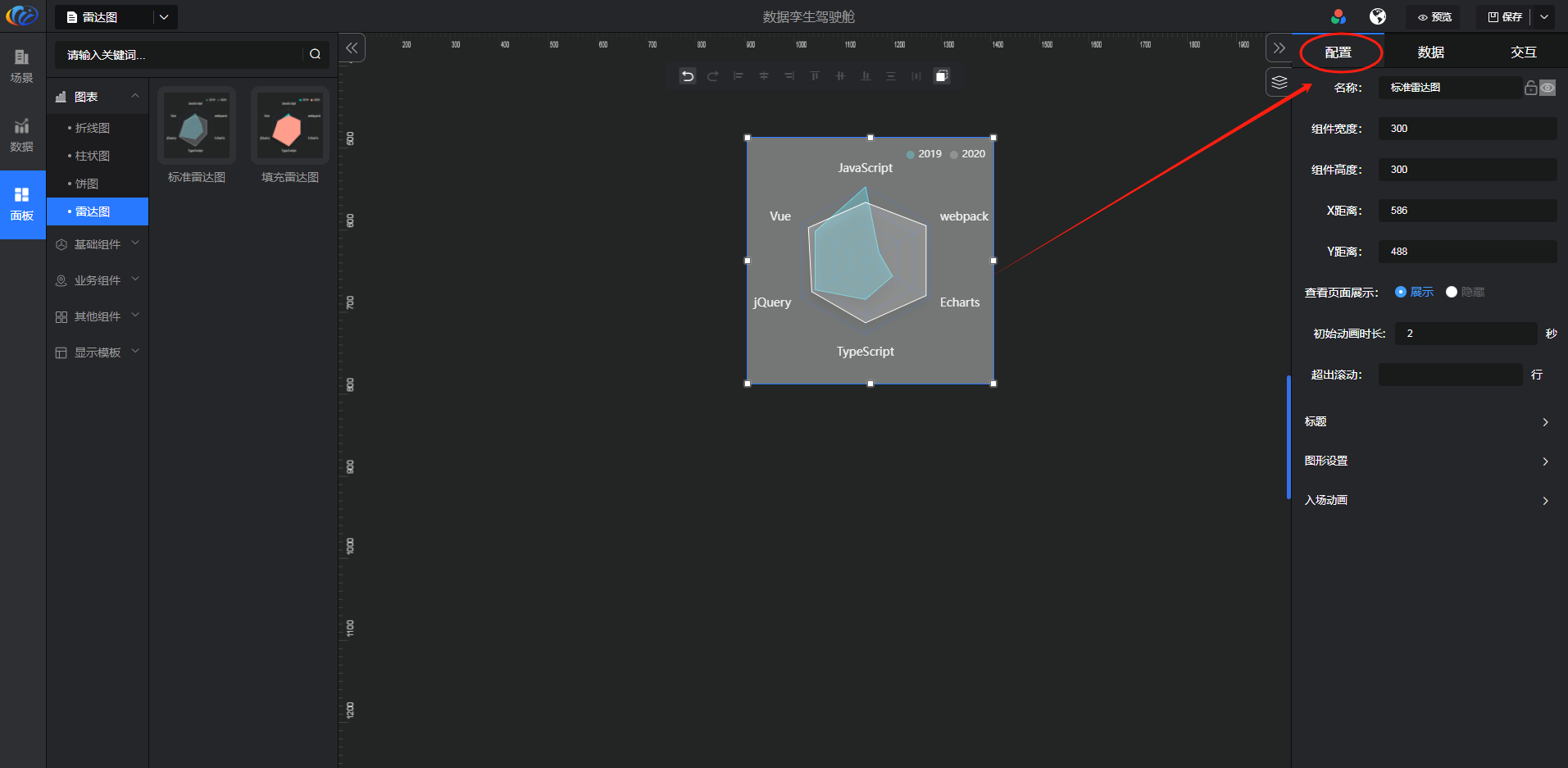This screenshot has height=768, width=1568.
Task: Click the 保存 save button
Action: [1505, 16]
